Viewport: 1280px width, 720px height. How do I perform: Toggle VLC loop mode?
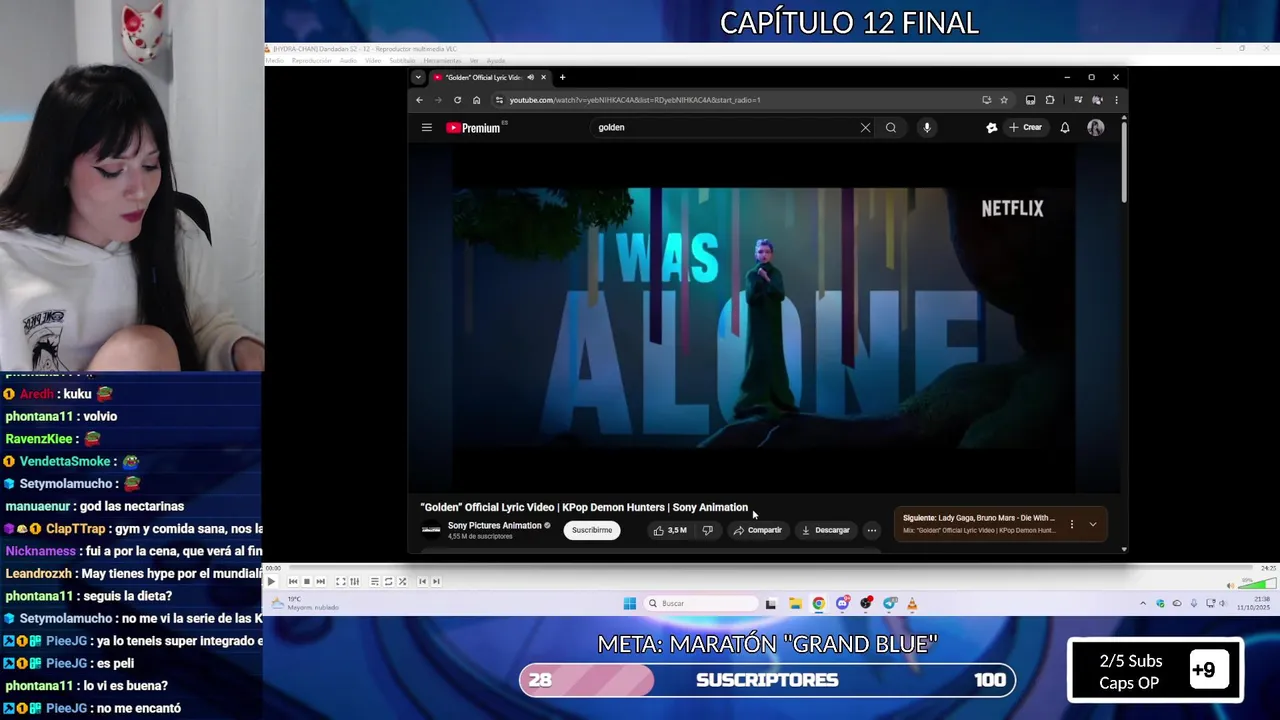389,581
